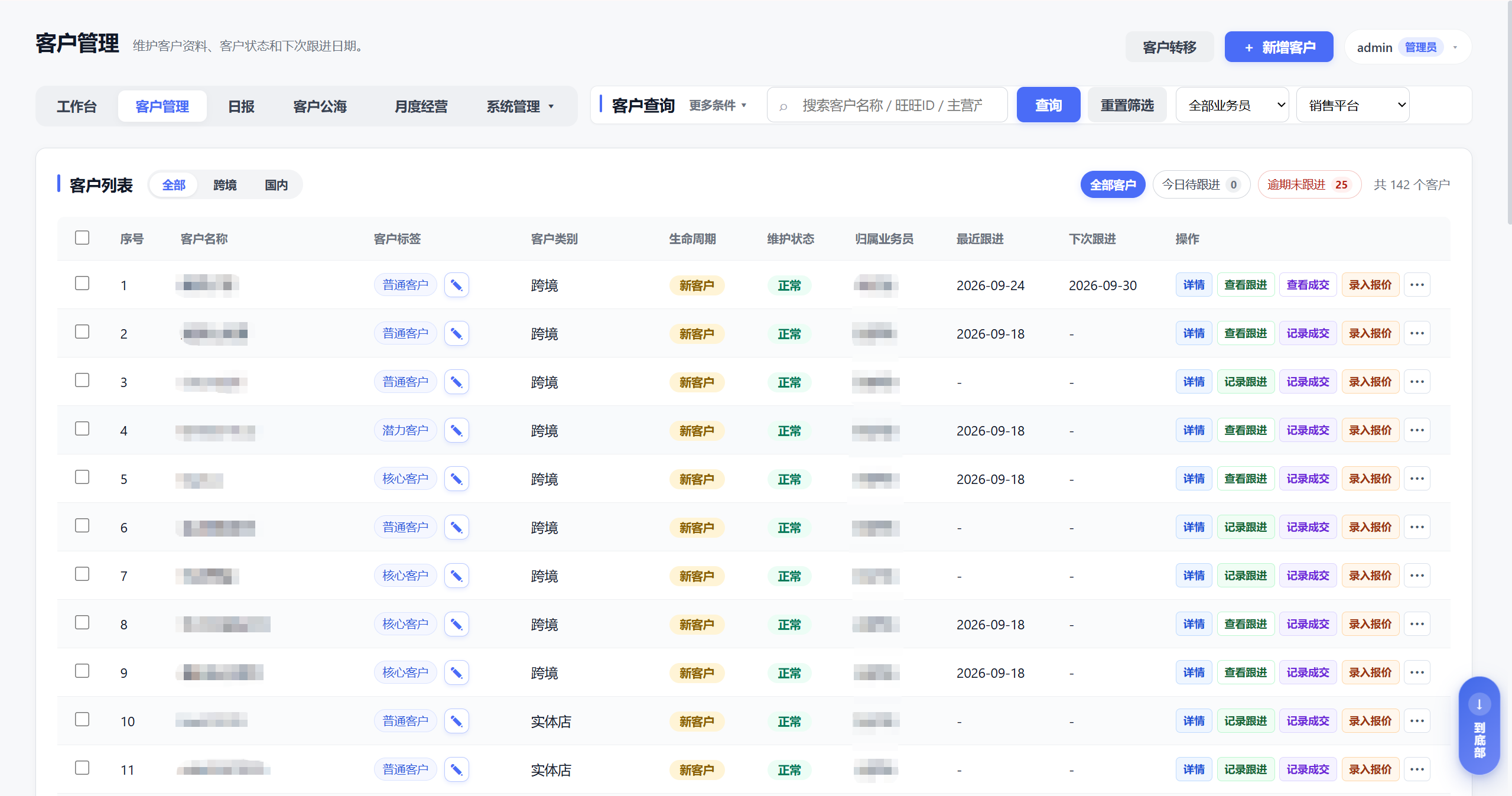Check the checkbox for row 8
This screenshot has width=1512, height=796.
82,622
